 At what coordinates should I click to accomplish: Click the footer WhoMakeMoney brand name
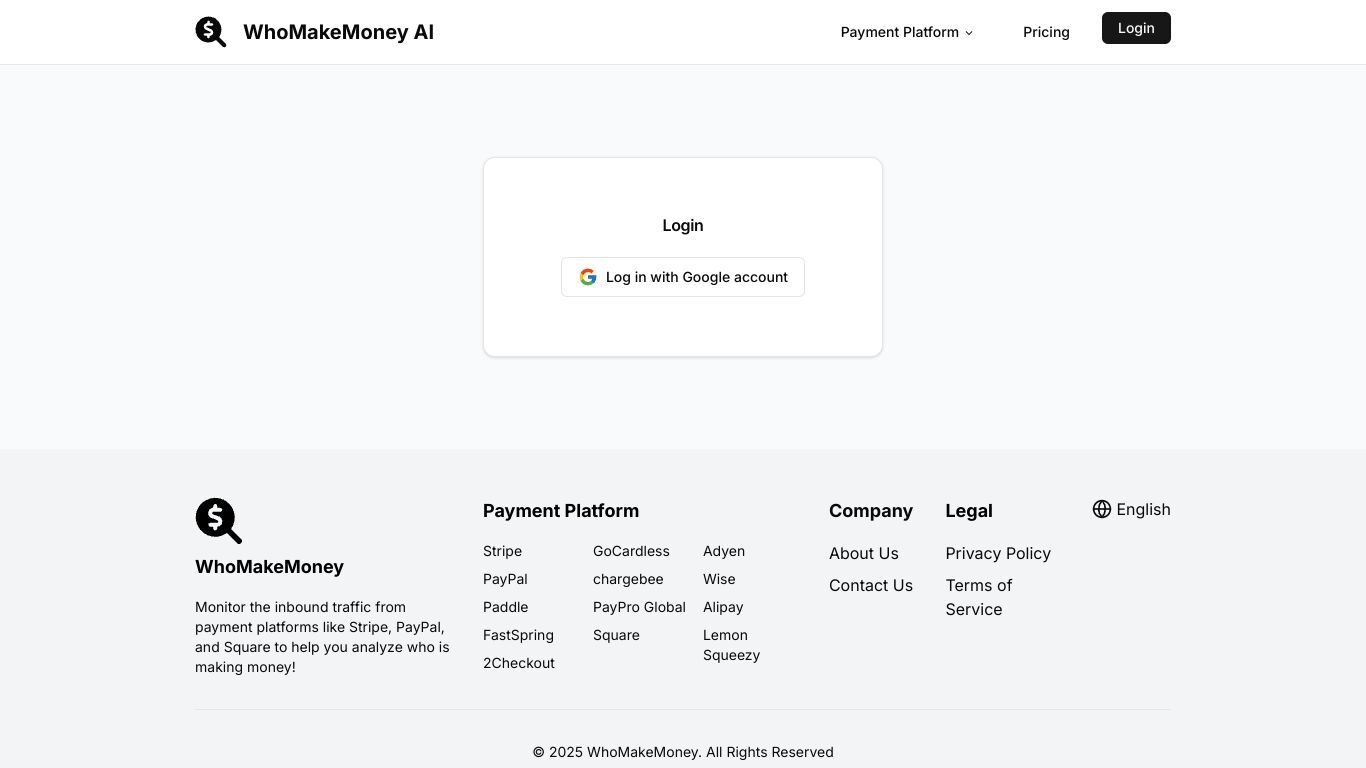point(269,567)
